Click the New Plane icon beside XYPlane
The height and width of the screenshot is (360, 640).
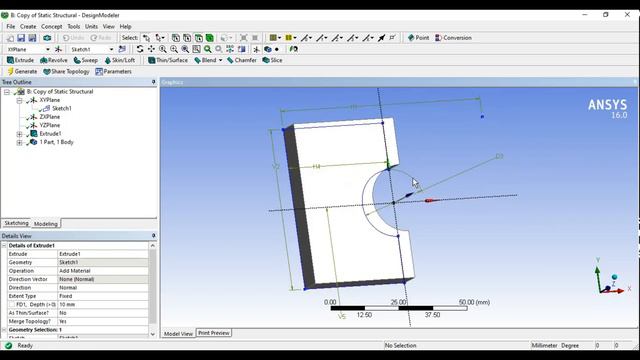click(x=58, y=49)
